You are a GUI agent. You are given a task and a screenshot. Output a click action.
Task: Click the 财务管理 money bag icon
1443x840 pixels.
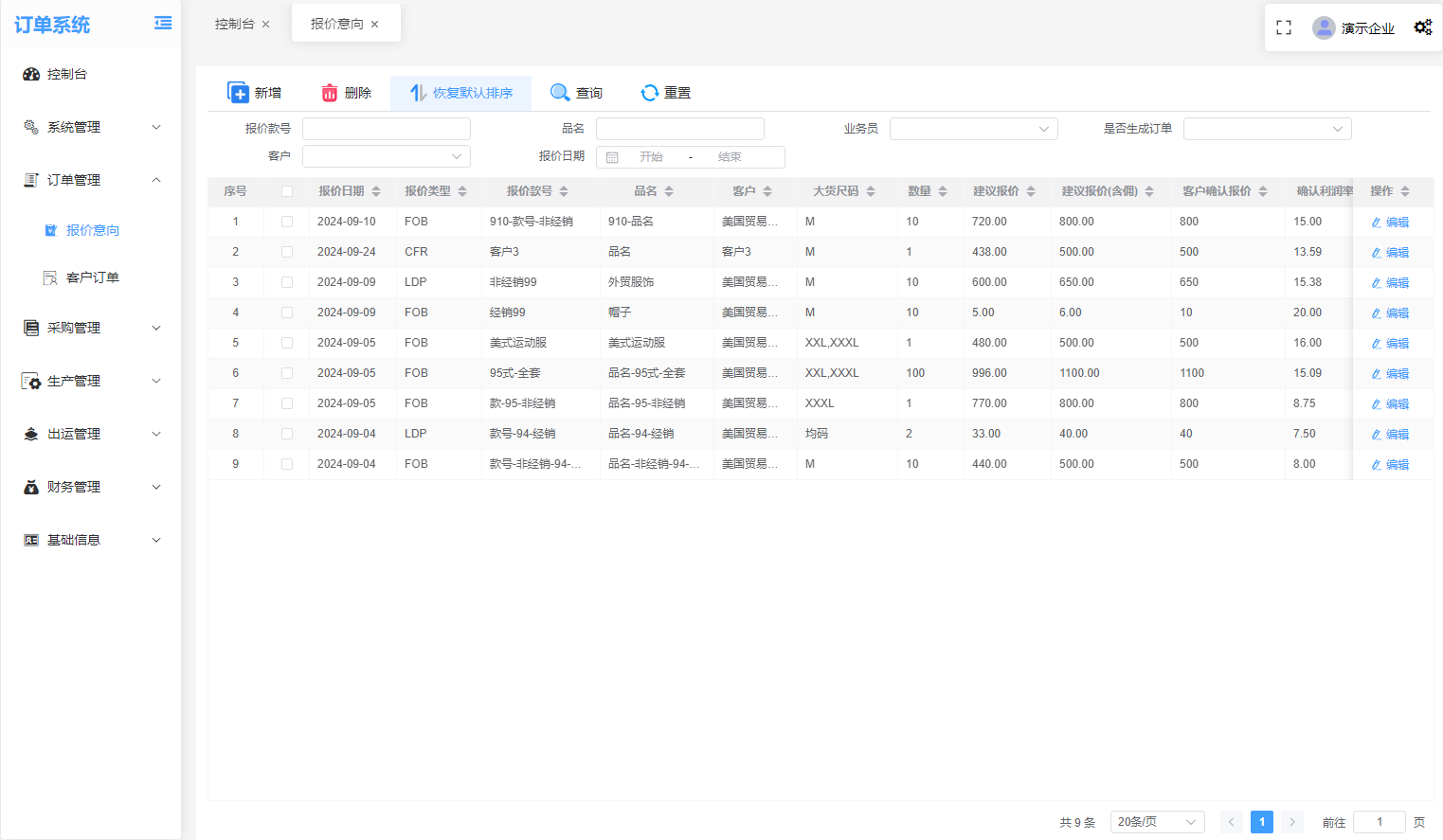[x=31, y=487]
